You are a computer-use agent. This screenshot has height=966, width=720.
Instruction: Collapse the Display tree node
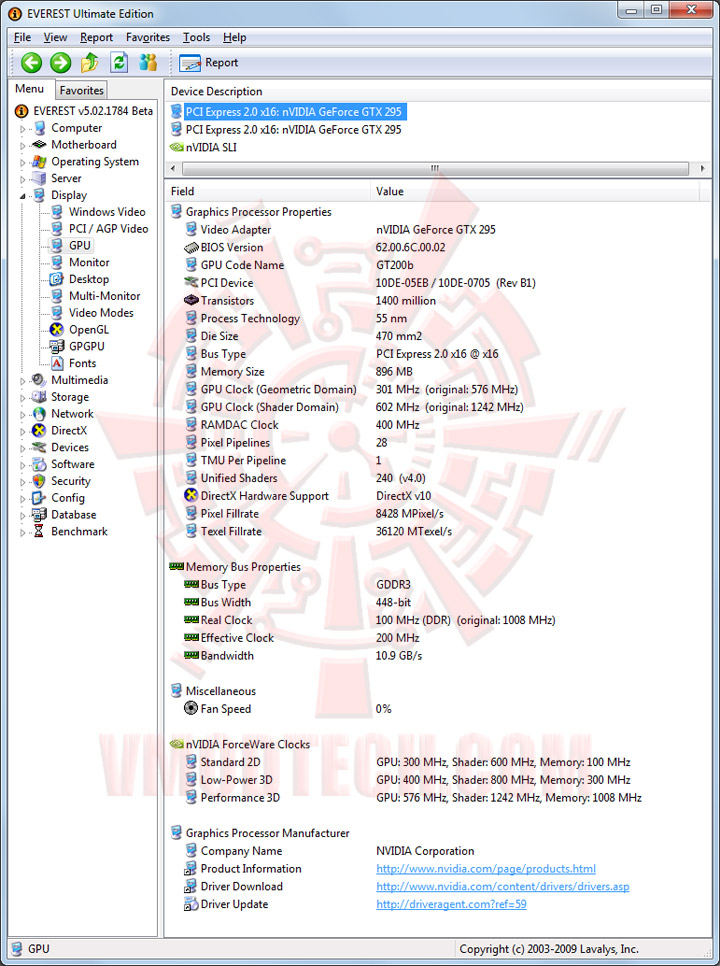pos(23,196)
